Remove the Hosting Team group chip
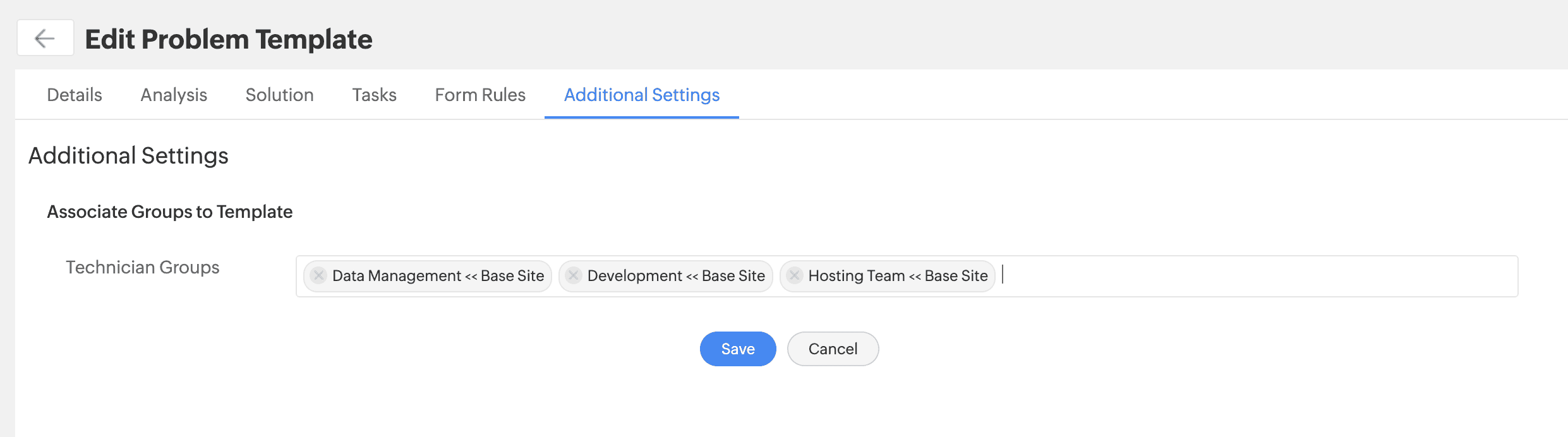 point(795,276)
